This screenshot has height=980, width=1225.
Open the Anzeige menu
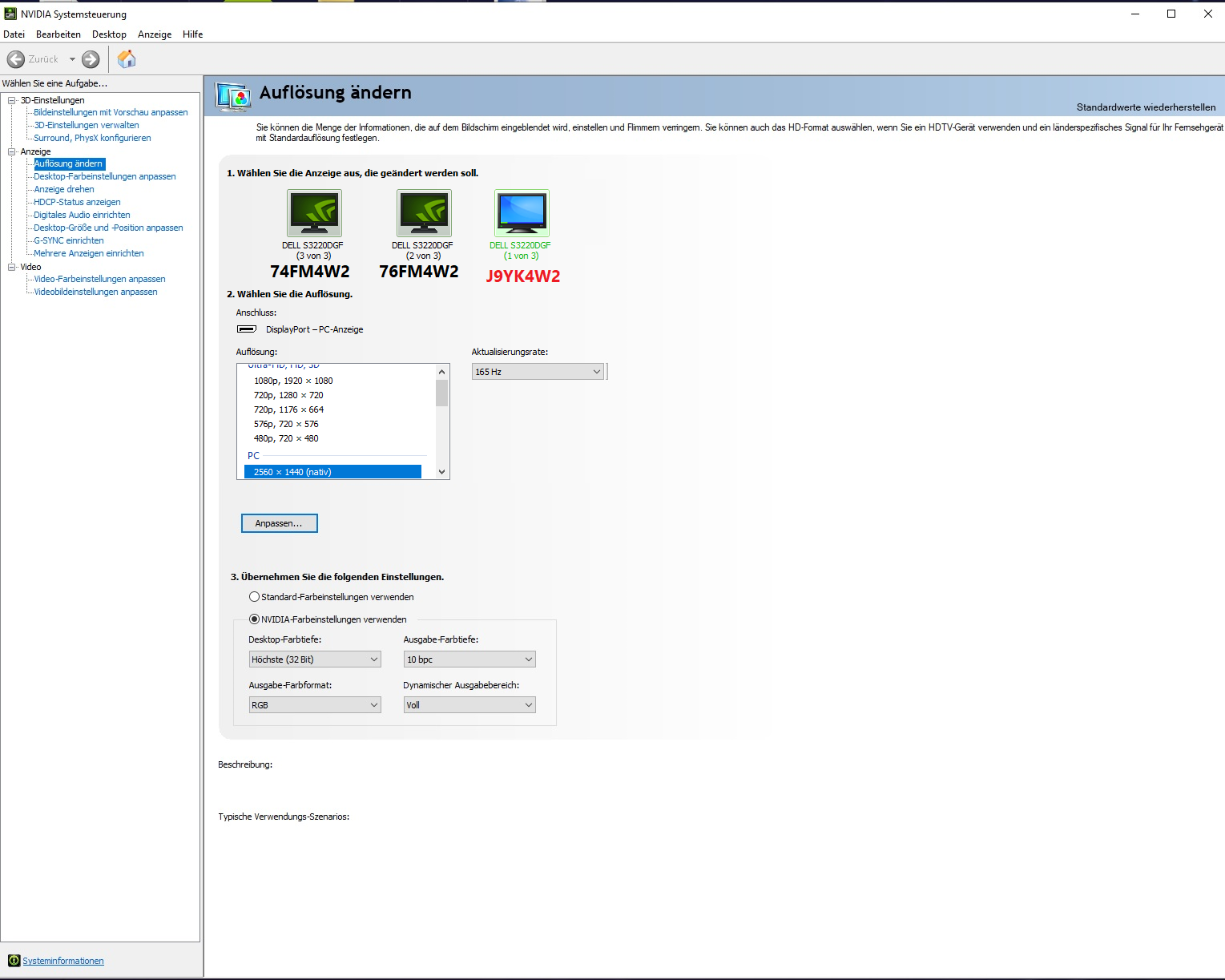coord(155,34)
